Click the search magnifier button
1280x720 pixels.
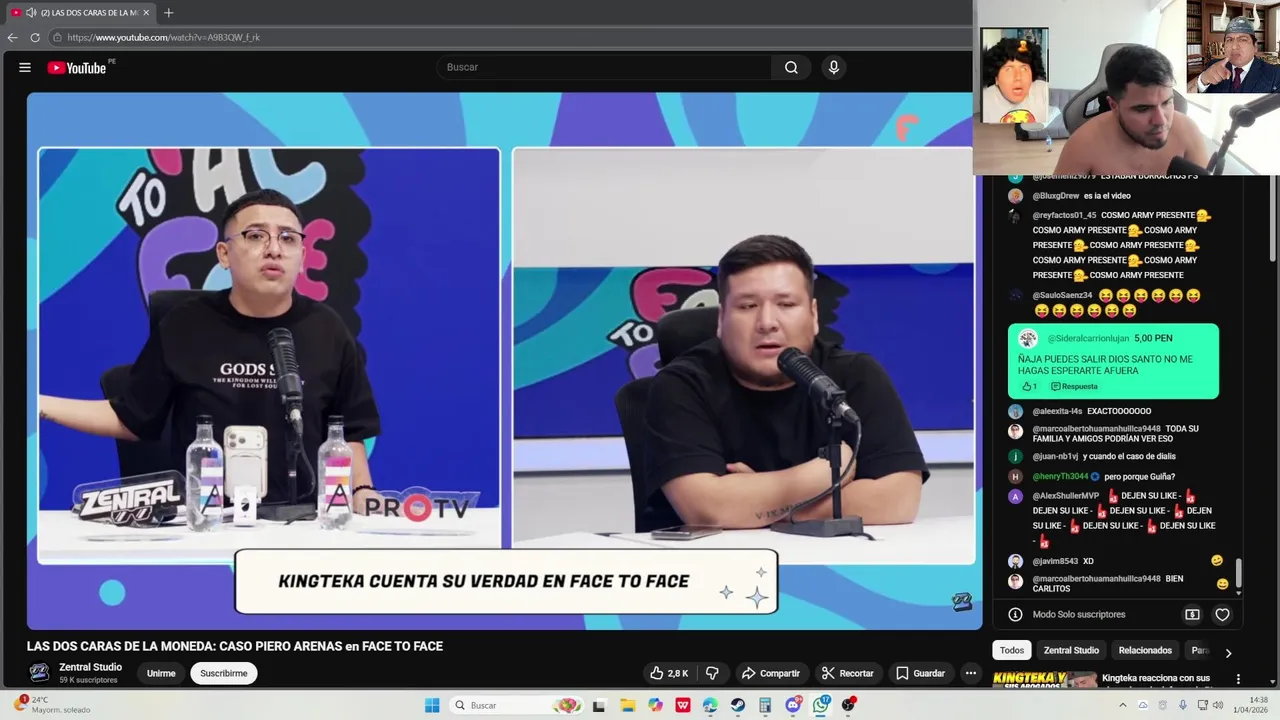click(x=791, y=67)
